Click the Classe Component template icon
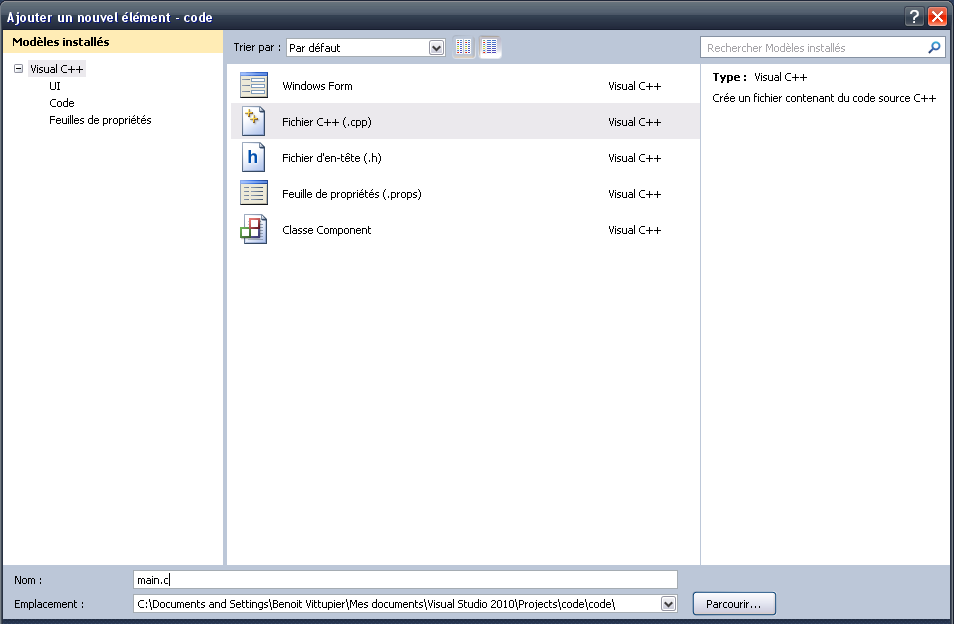Image resolution: width=954 pixels, height=624 pixels. coord(254,230)
